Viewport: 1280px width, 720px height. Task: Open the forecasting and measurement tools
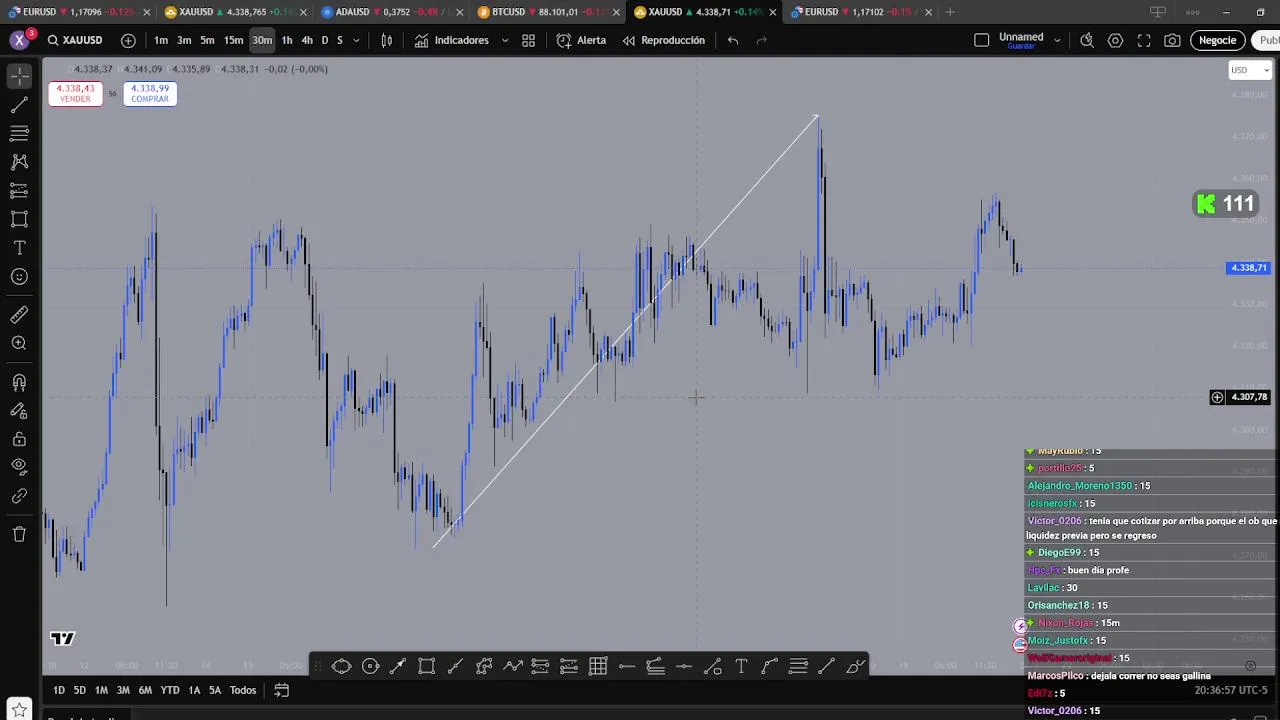tap(19, 191)
